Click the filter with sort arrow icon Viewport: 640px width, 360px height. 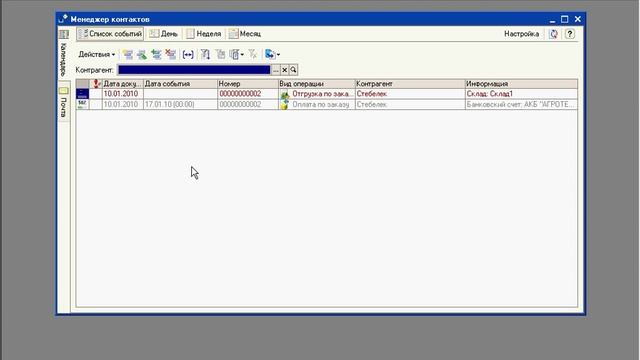pos(205,54)
